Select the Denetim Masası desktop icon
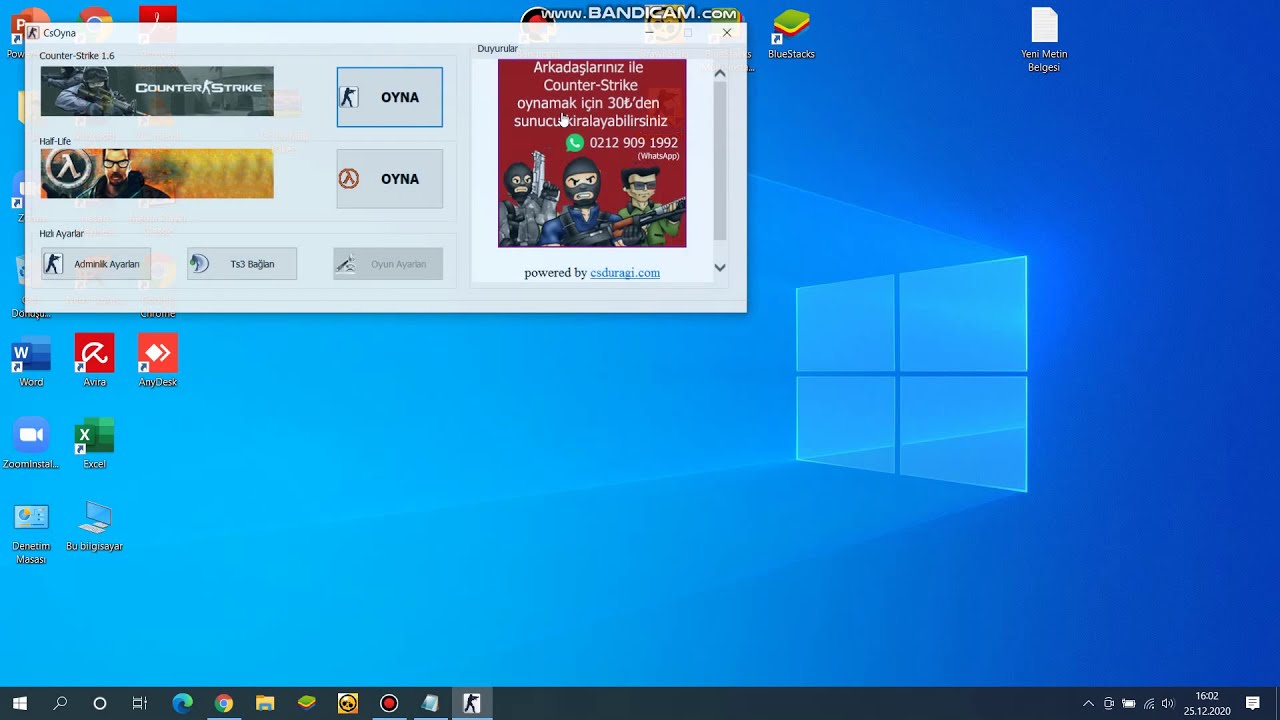Viewport: 1280px width, 720px height. tap(31, 533)
